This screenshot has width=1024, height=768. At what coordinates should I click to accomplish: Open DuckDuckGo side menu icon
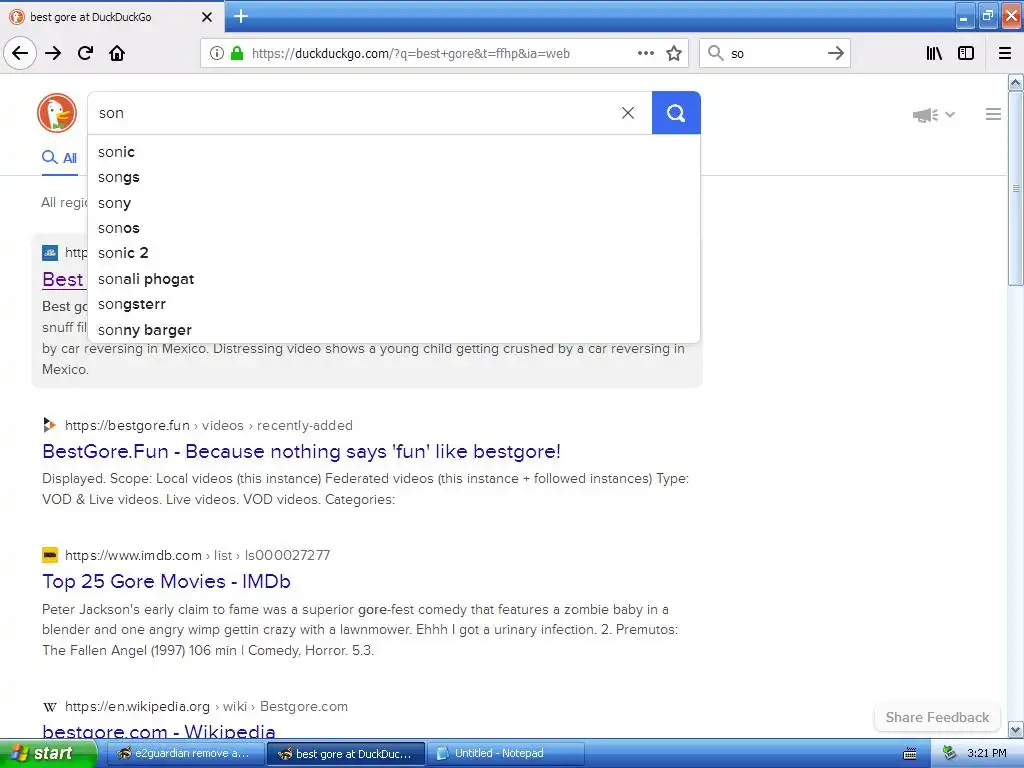point(993,114)
